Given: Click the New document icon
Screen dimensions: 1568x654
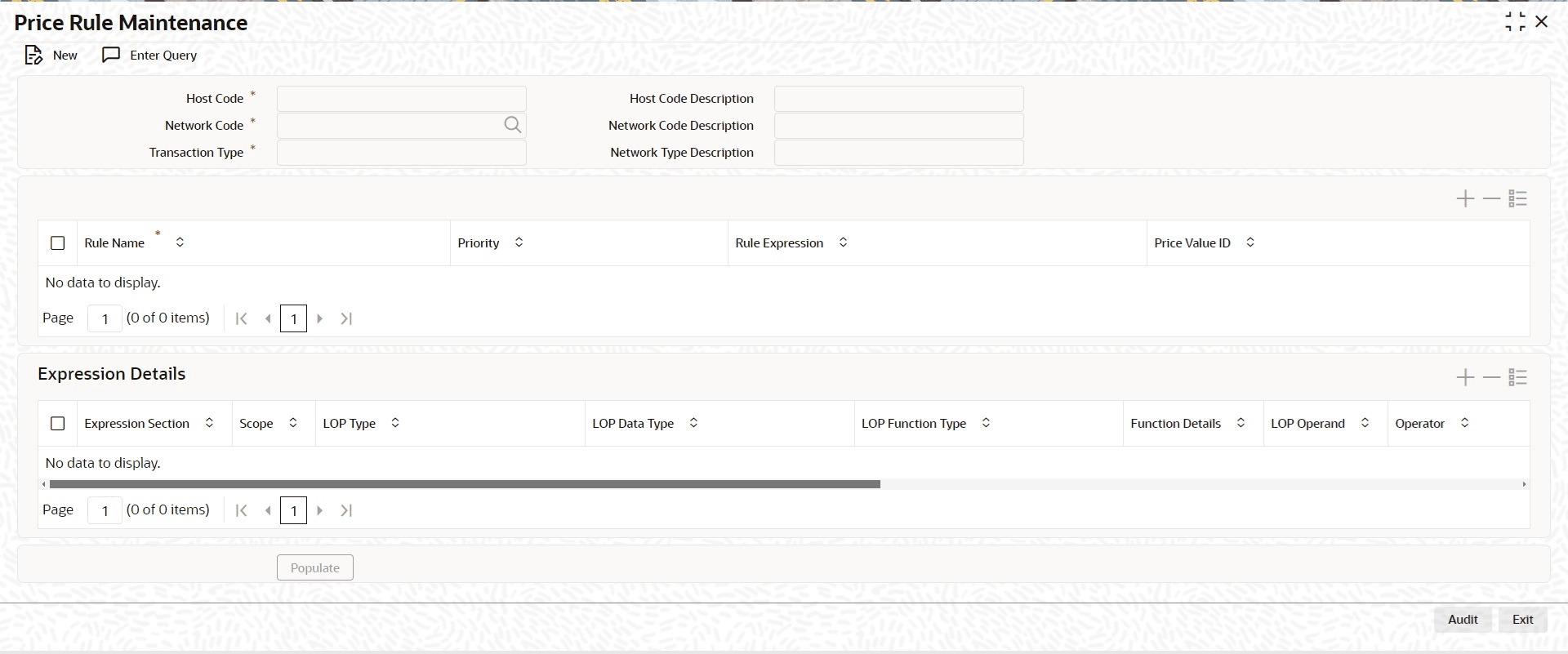Looking at the screenshot, I should [33, 56].
